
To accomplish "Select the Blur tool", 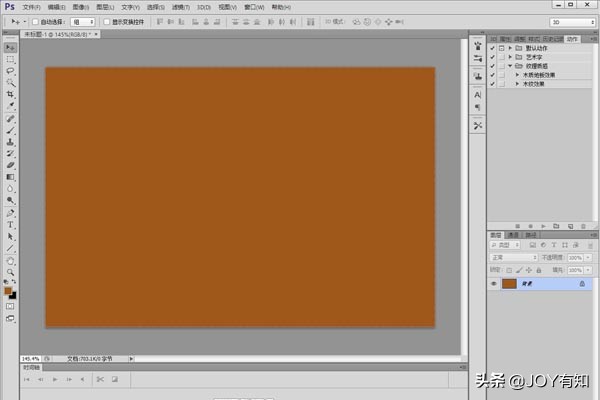I will click(10, 189).
